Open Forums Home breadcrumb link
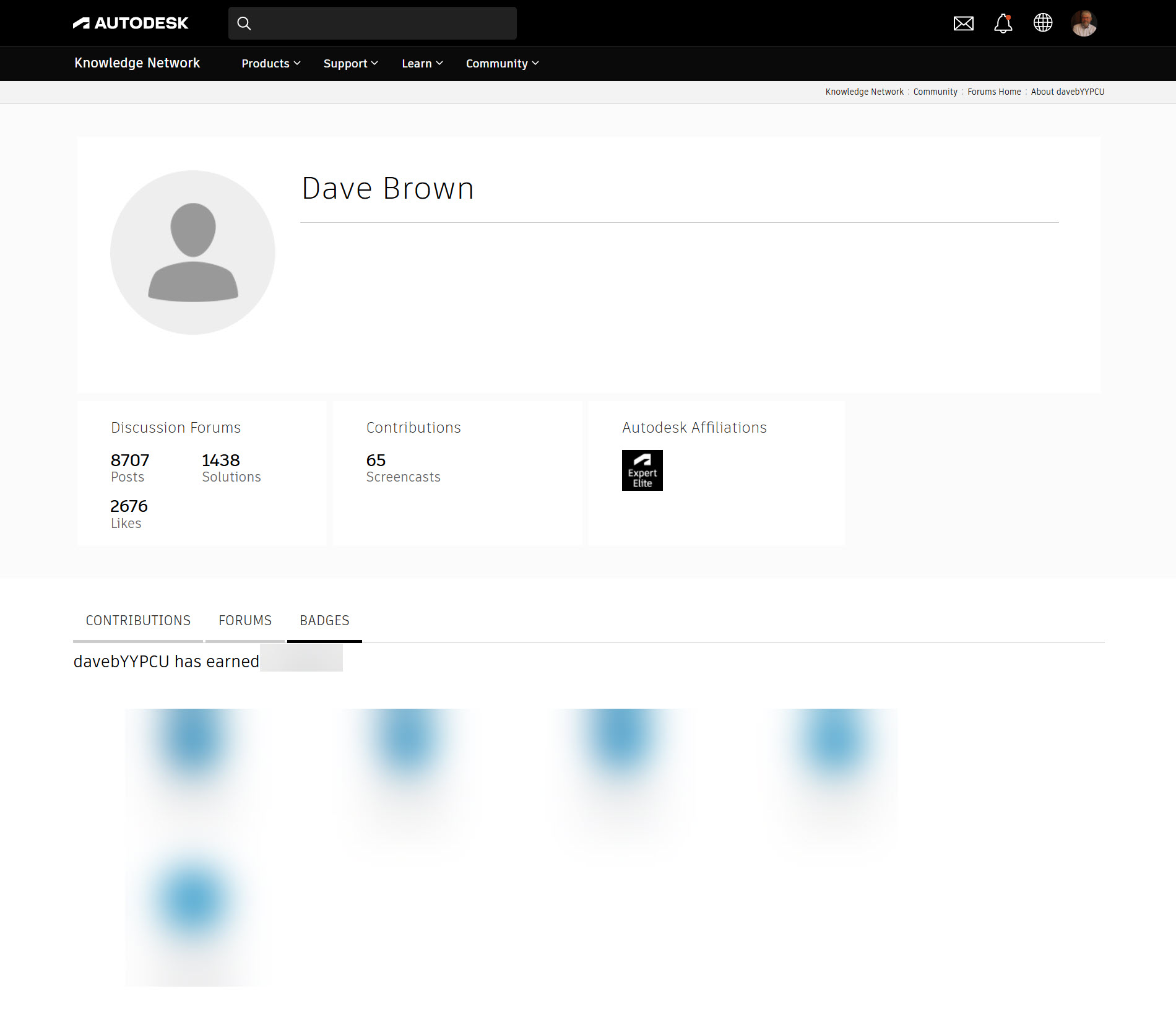The image size is (1176, 1012). point(994,92)
